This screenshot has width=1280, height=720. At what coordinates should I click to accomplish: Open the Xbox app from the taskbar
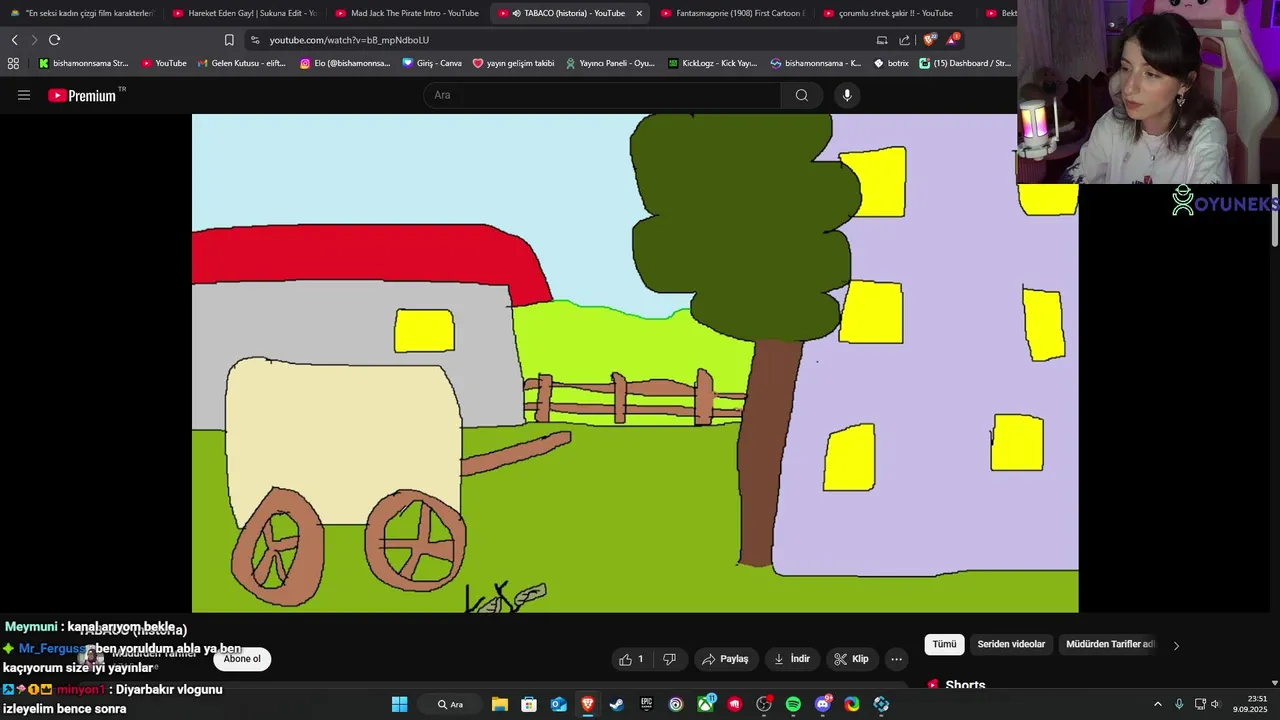tap(705, 704)
